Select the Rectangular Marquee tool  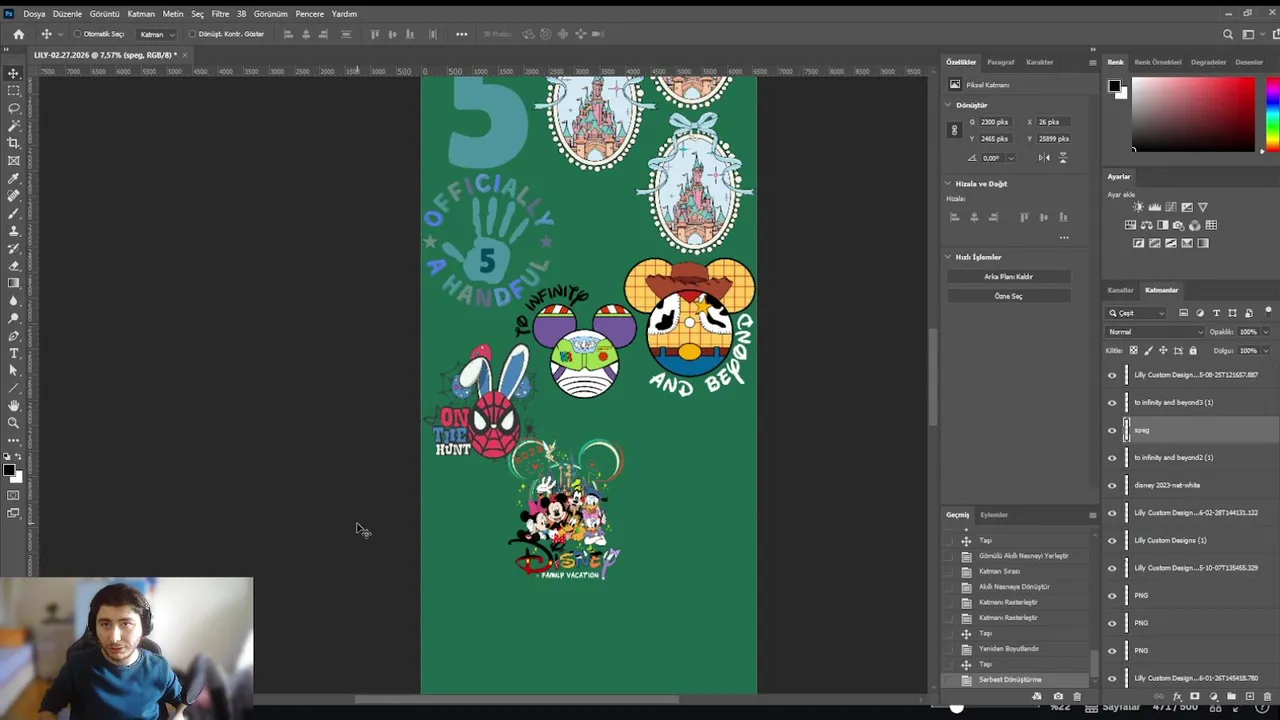coord(13,91)
